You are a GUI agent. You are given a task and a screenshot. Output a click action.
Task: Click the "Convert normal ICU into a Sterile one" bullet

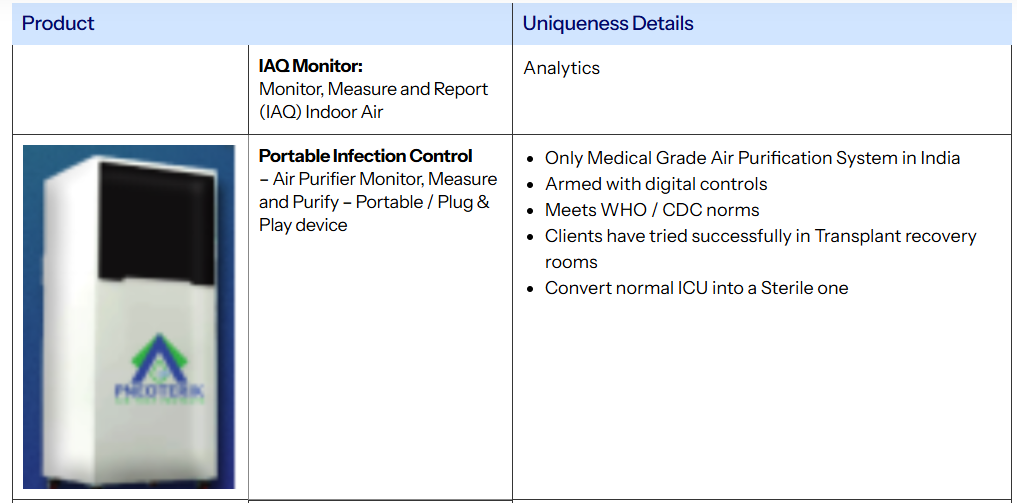696,288
